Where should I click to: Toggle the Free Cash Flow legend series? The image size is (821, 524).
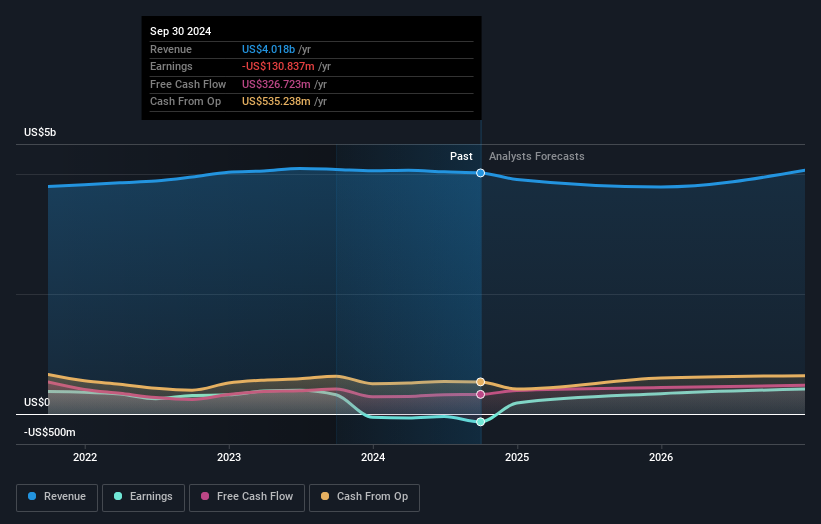(247, 497)
